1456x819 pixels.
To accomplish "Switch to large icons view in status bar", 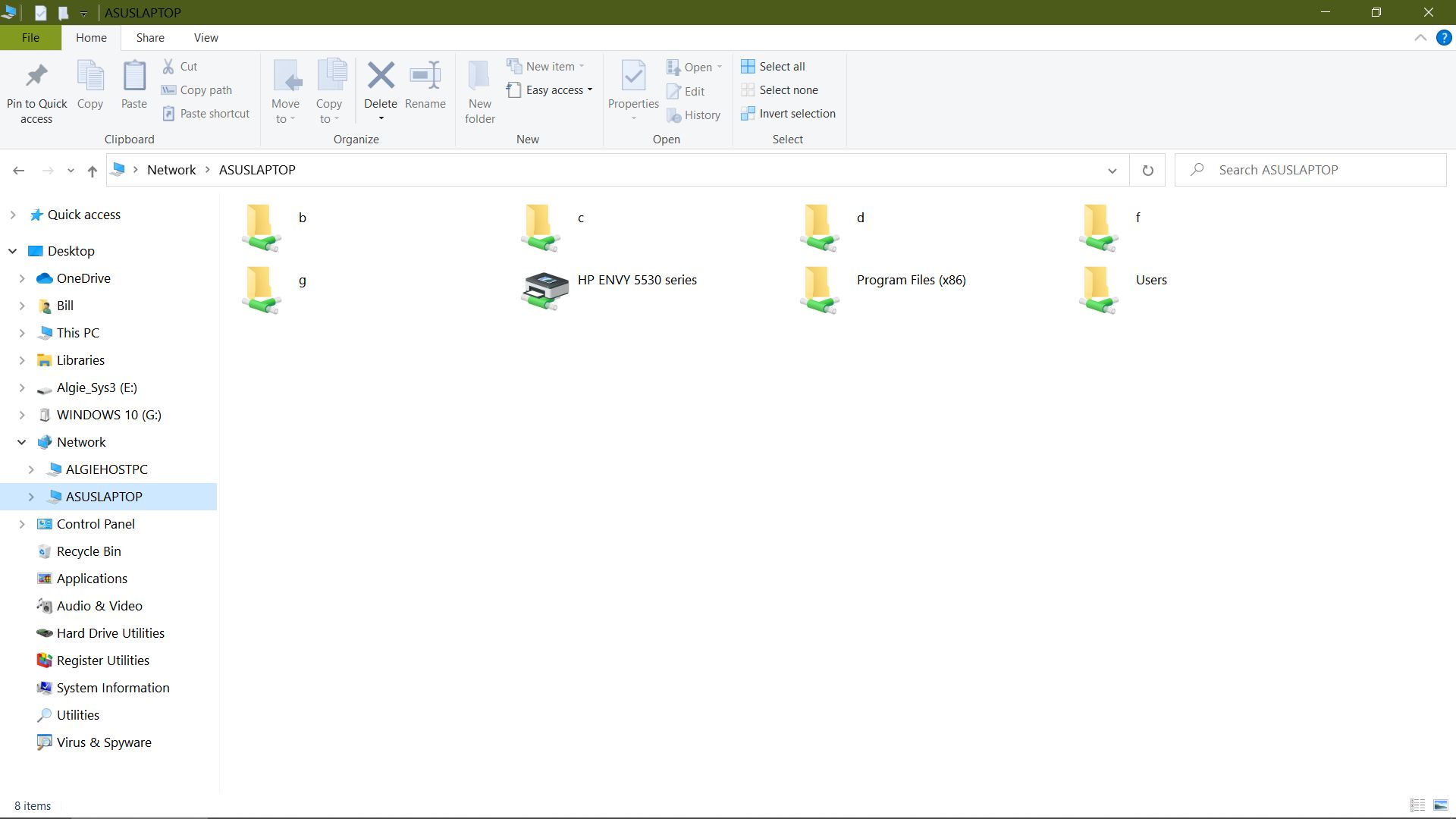I will (x=1440, y=805).
